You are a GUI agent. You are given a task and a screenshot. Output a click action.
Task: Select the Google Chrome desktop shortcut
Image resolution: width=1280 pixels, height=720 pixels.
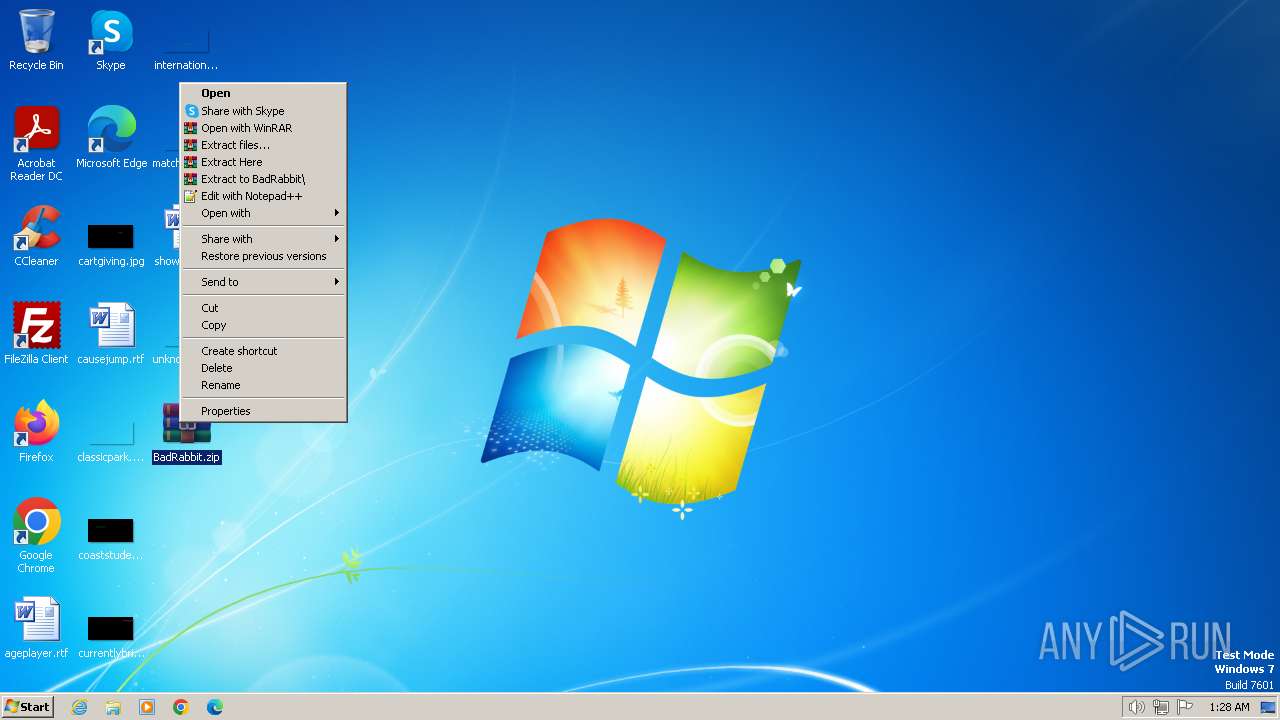click(x=36, y=536)
